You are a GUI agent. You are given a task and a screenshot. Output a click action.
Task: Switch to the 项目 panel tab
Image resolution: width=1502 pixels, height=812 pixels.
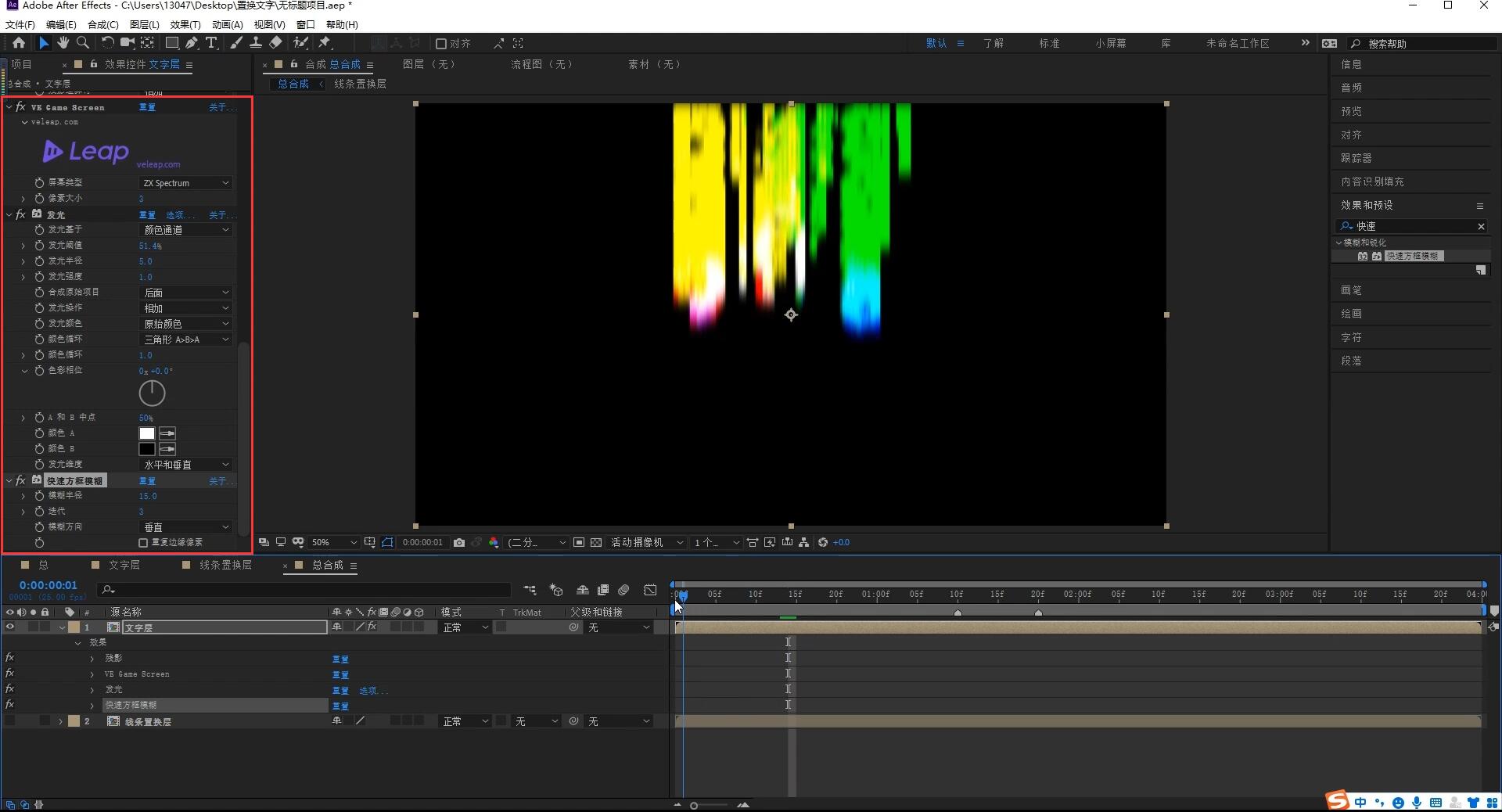pos(22,64)
